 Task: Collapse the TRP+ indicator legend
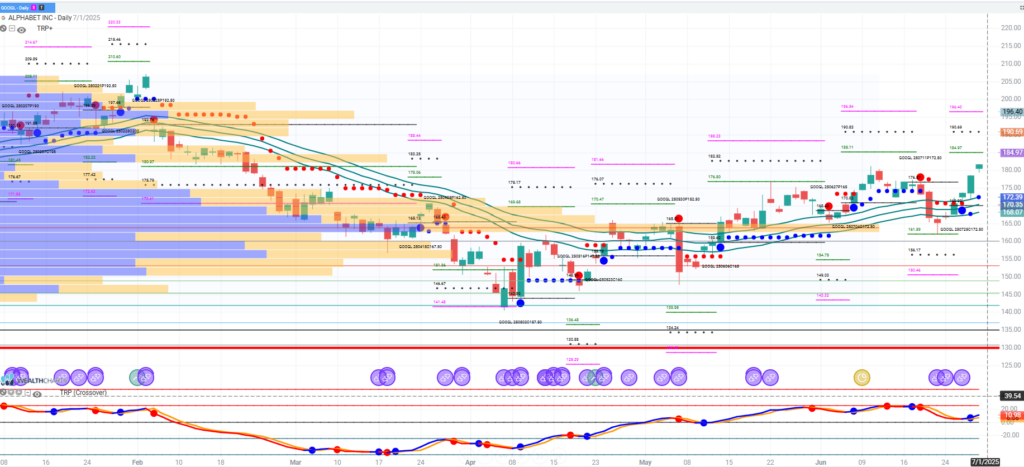click(12, 29)
